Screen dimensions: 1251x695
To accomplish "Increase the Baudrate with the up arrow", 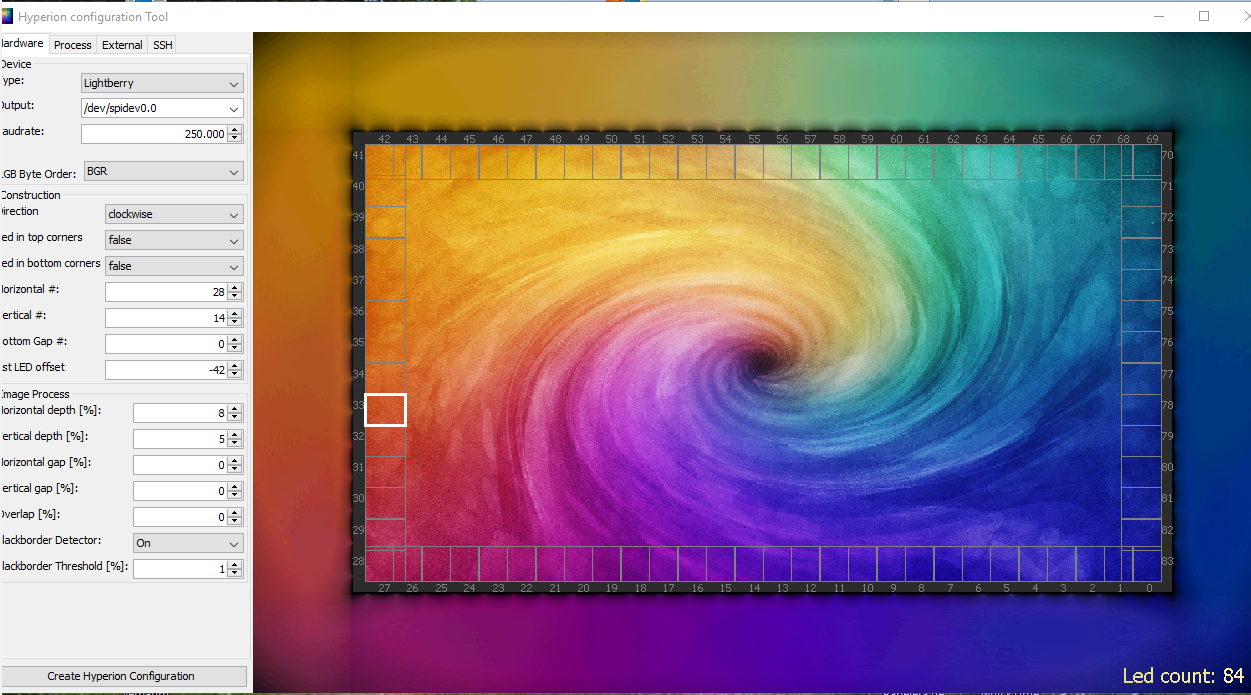I will pyautogui.click(x=235, y=129).
